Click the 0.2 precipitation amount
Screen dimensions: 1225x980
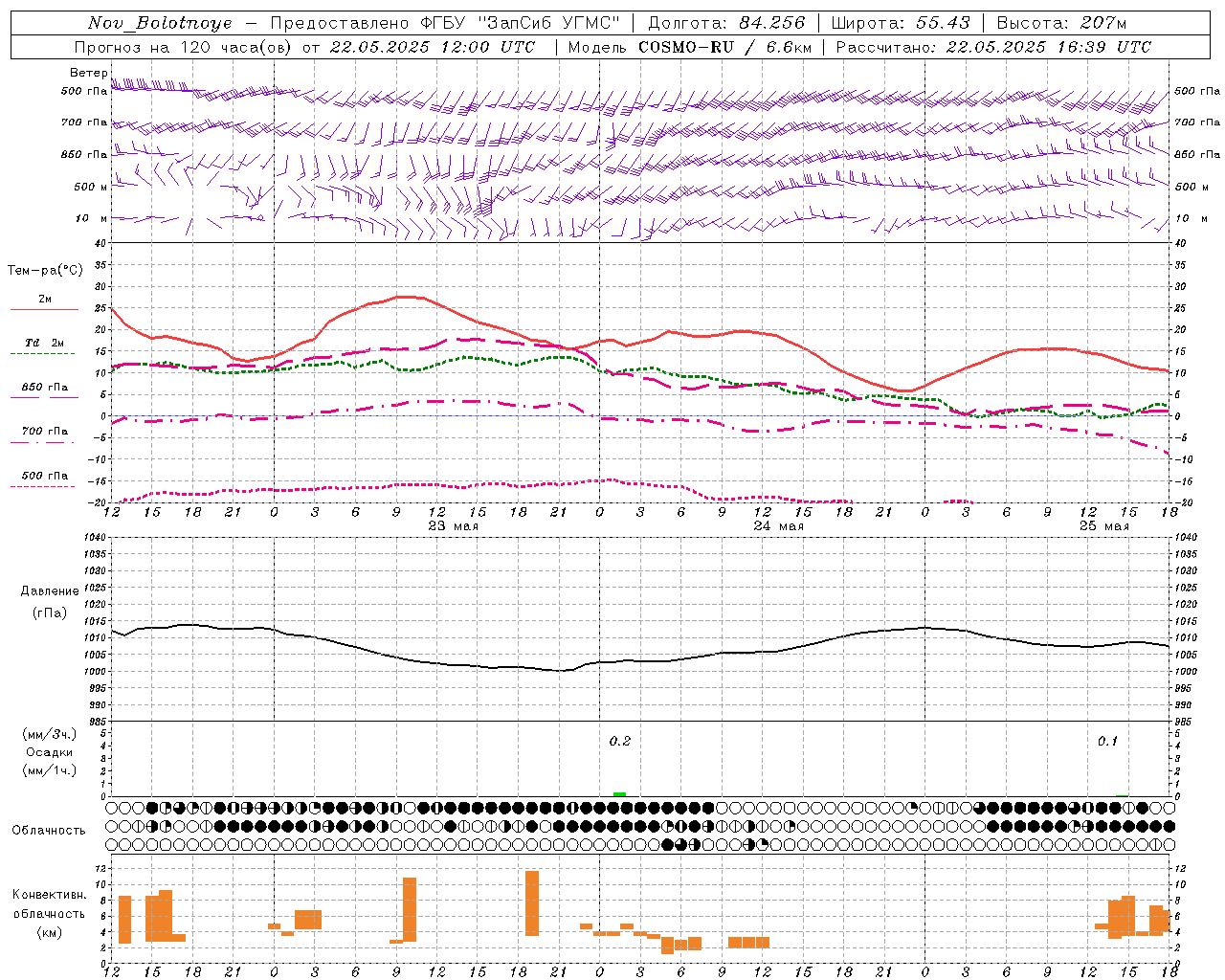620,741
